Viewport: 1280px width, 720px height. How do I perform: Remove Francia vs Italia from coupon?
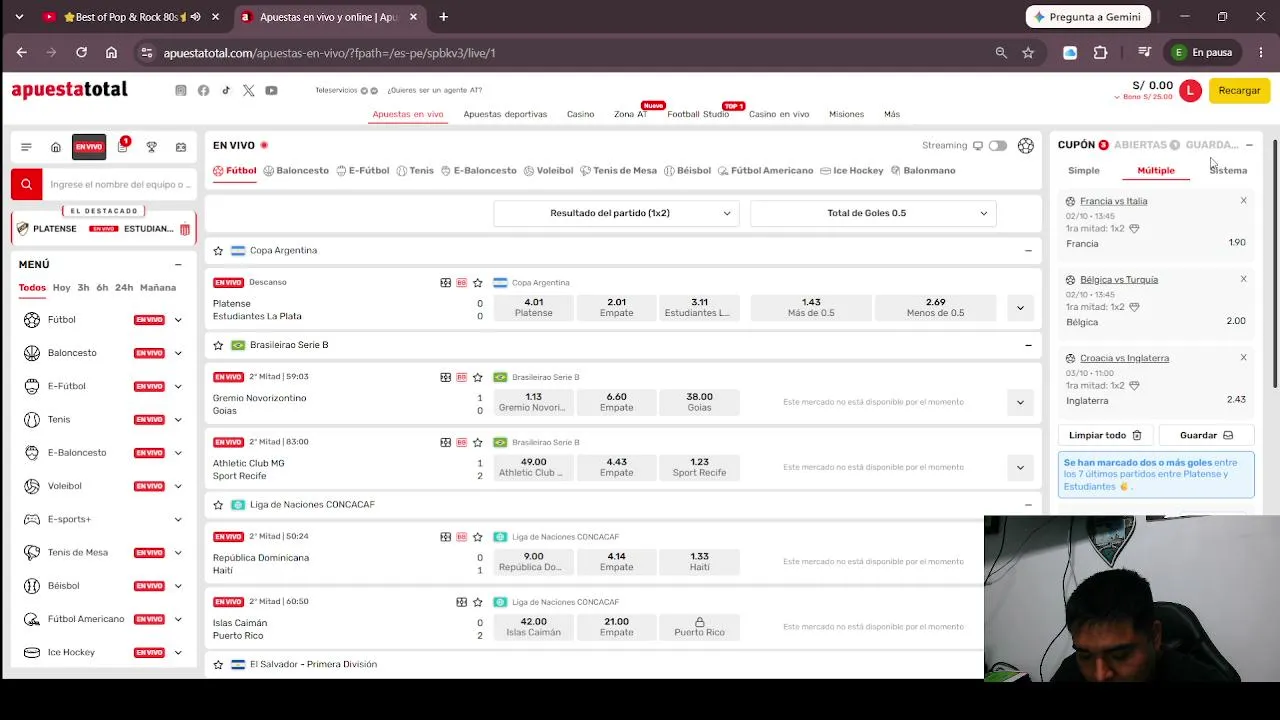(1243, 201)
